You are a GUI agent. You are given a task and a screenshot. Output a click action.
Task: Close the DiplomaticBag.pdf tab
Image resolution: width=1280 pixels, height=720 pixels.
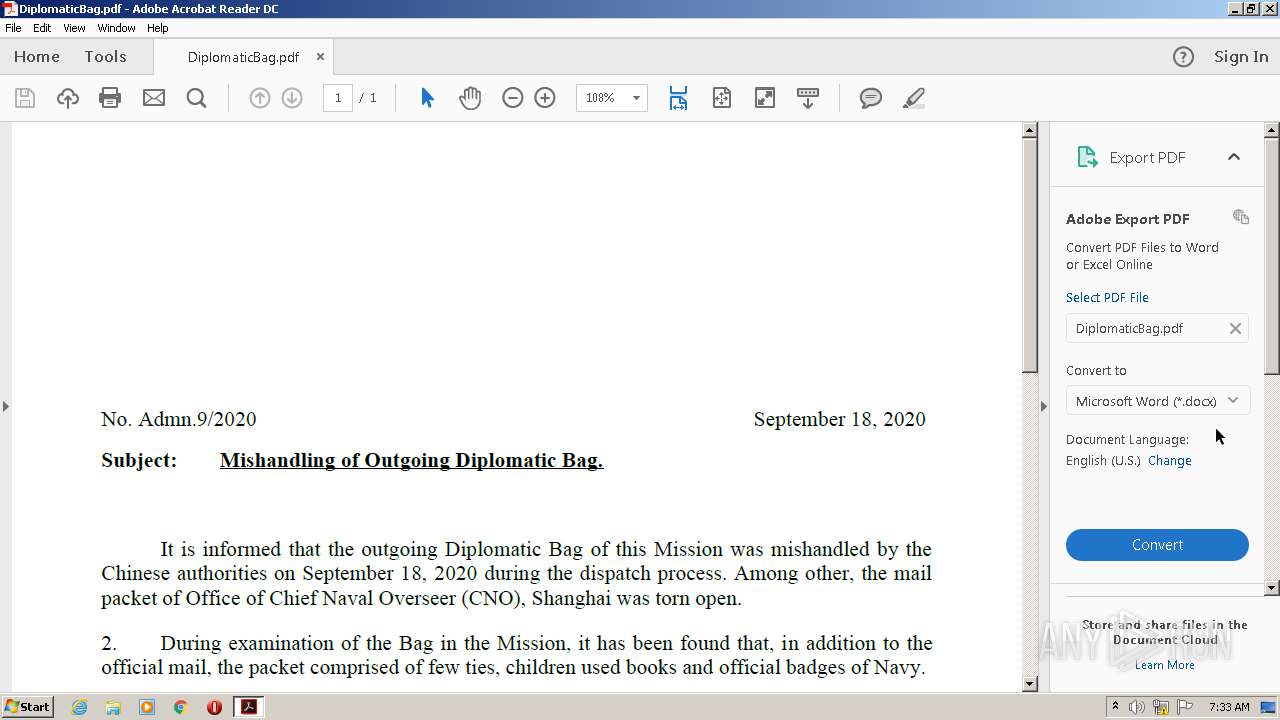[320, 57]
